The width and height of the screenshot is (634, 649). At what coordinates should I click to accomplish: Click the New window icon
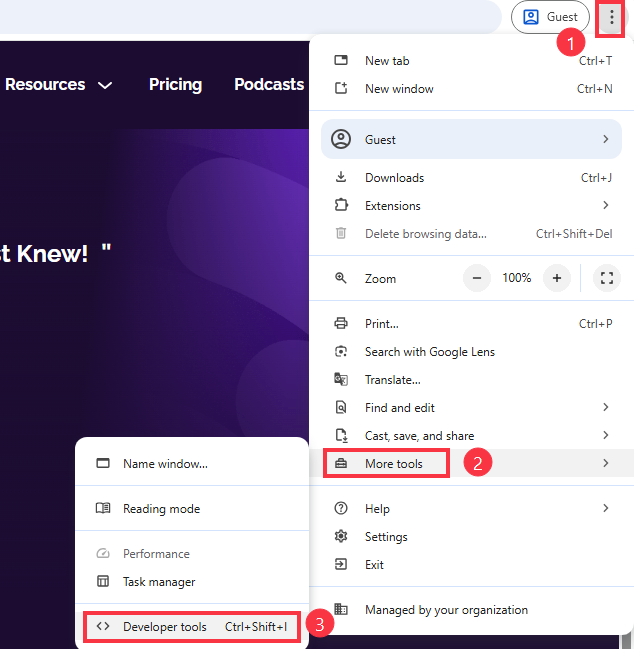341,88
